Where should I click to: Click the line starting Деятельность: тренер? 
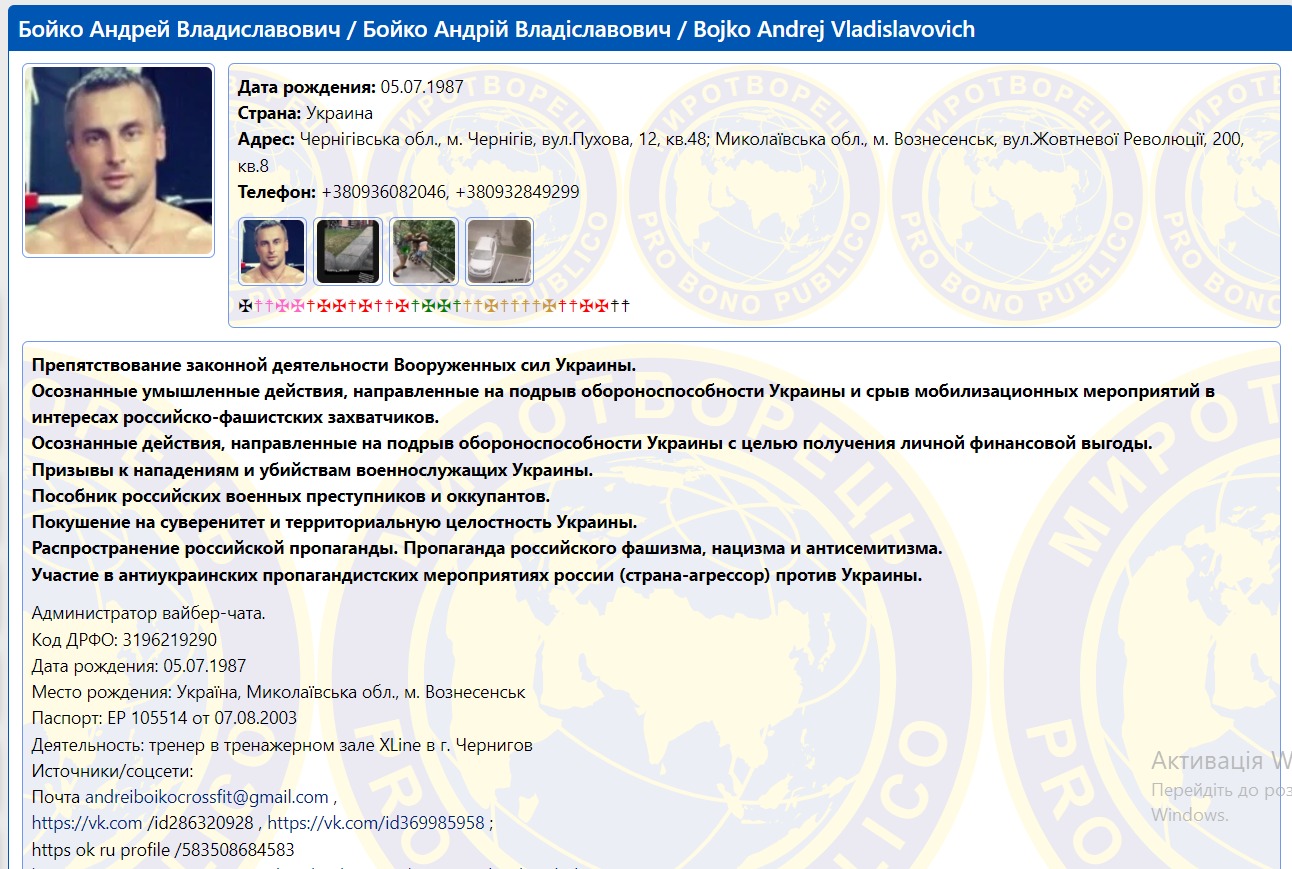[x=282, y=745]
